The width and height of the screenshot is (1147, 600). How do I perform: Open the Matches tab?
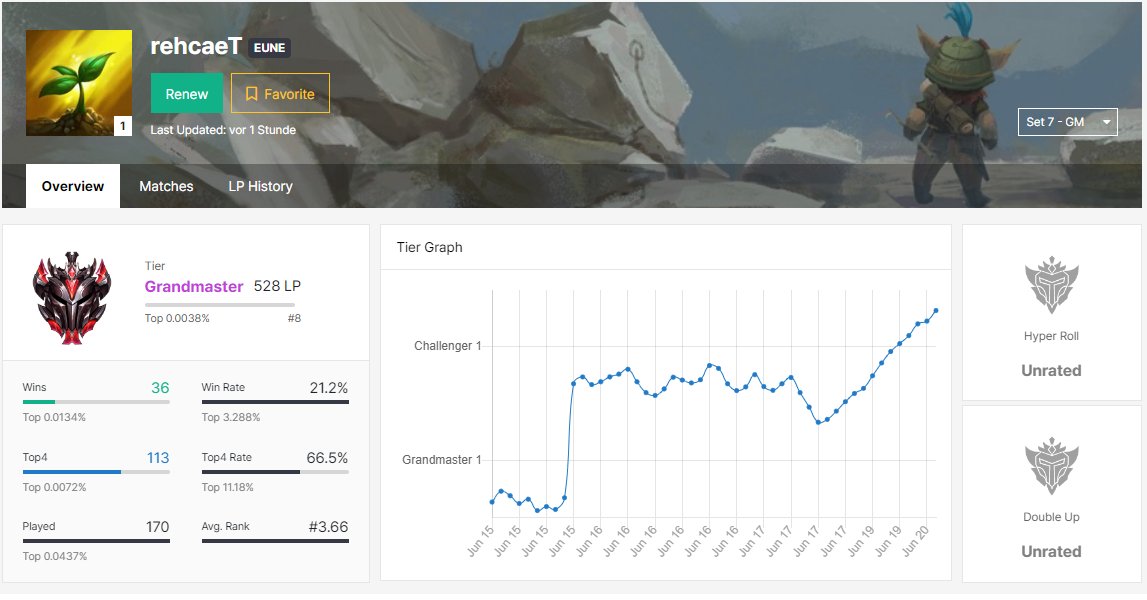pyautogui.click(x=166, y=186)
